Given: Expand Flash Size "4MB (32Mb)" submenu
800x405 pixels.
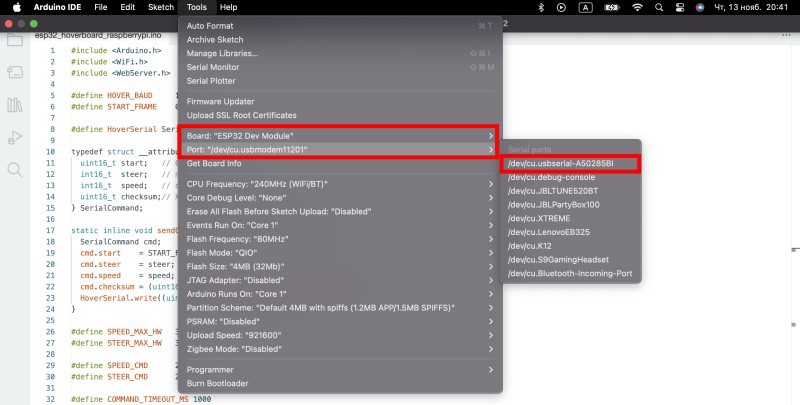Looking at the screenshot, I should tap(340, 267).
